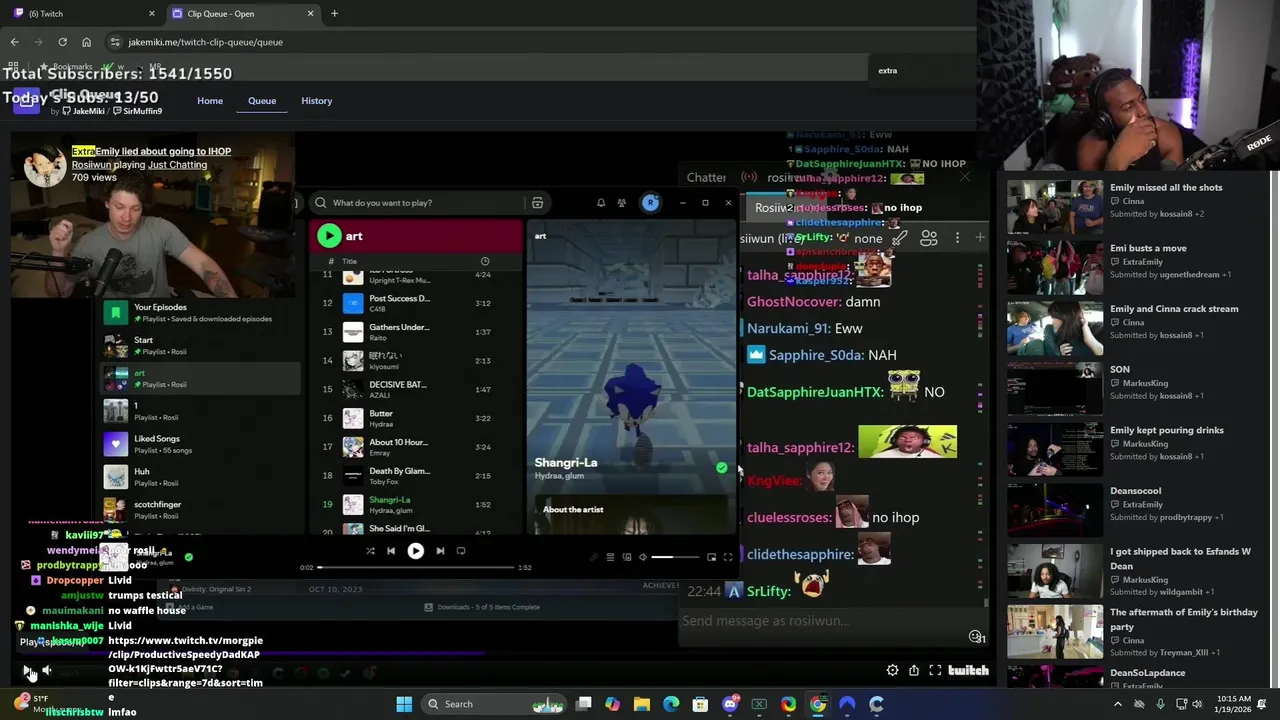This screenshot has height=720, width=1280.
Task: Open a new browser tab
Action: coord(334,13)
